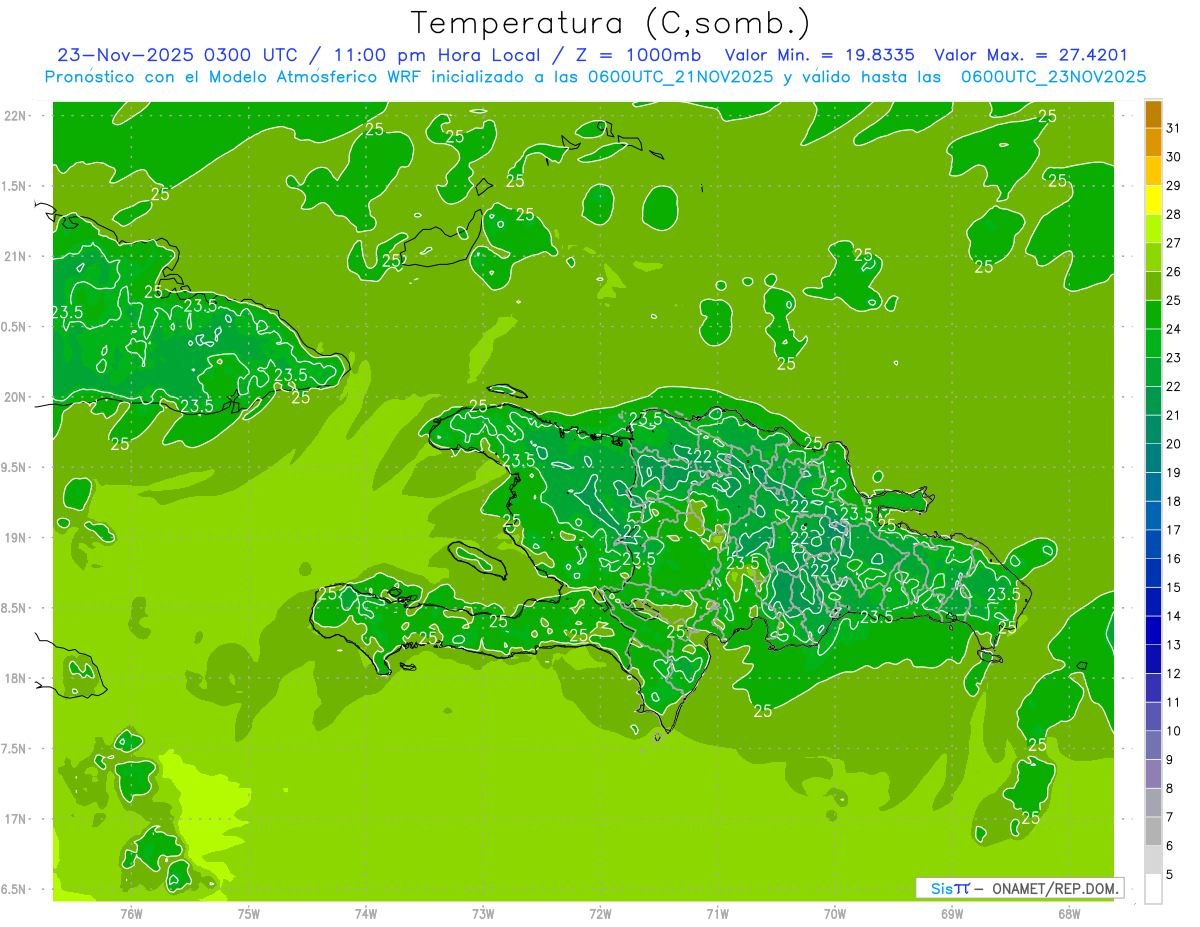
Task: Click the lime legend band between 26 and 27
Action: [1153, 257]
